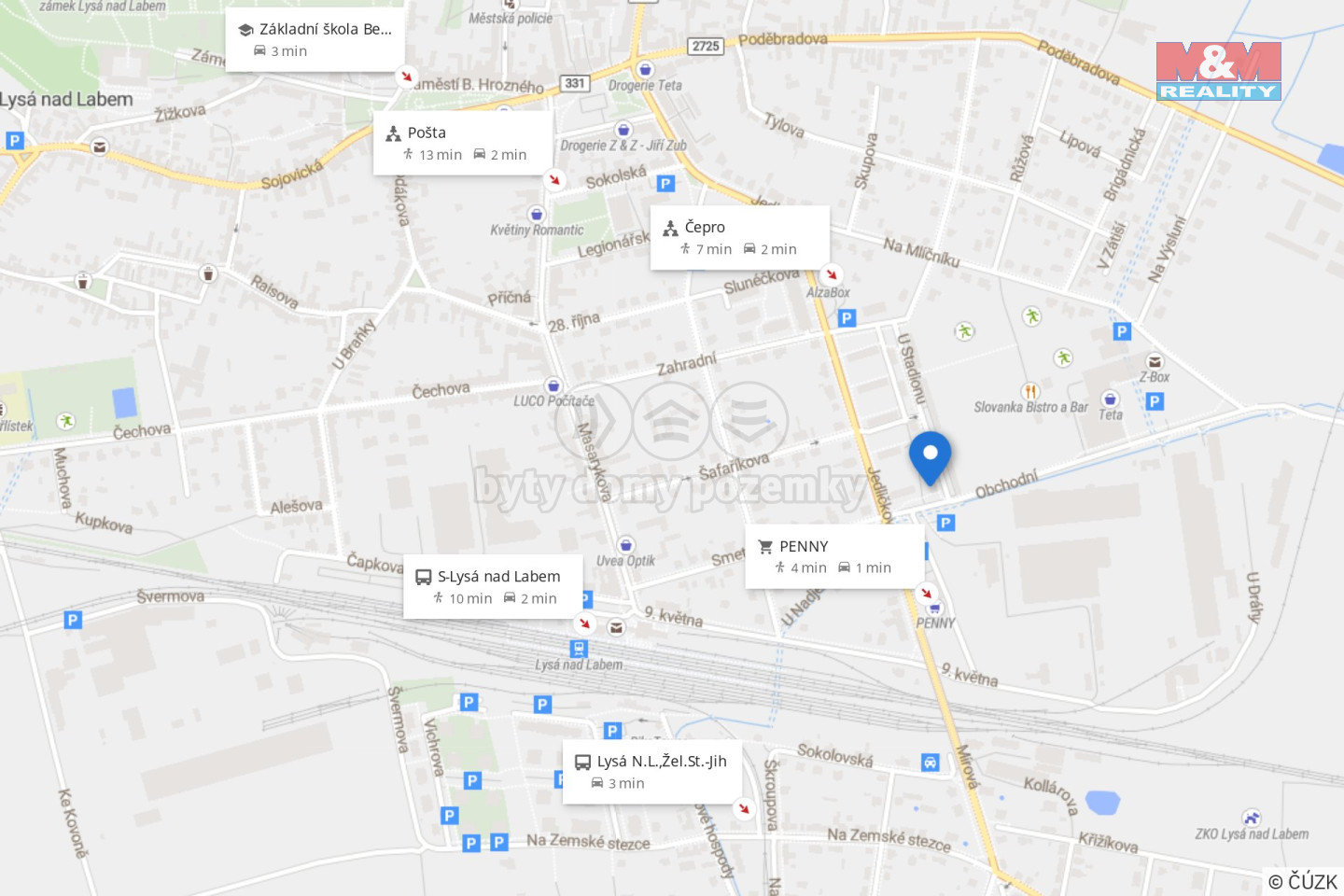This screenshot has height=896, width=1344.
Task: Select the S-Lysá nad Labem bus stop card
Action: tap(493, 587)
